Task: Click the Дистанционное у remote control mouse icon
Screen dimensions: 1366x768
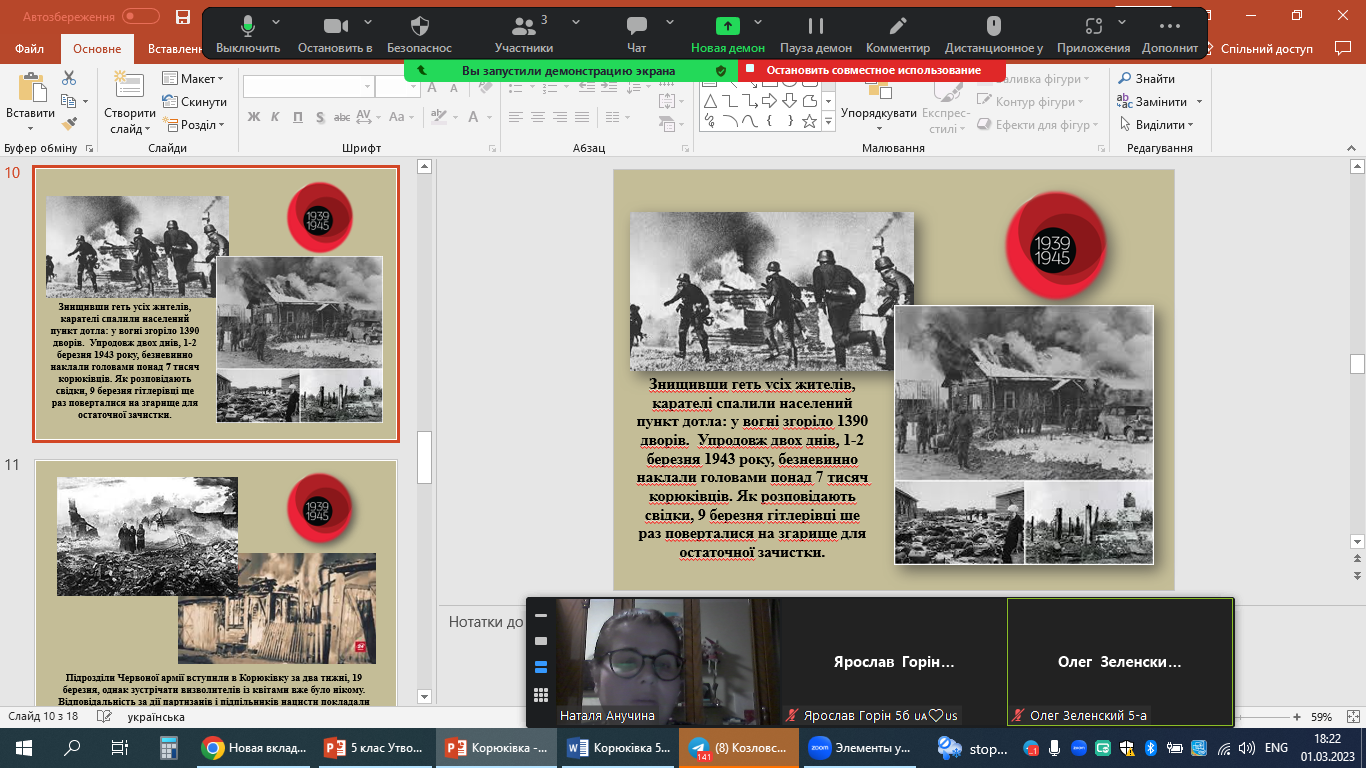Action: coord(993,26)
